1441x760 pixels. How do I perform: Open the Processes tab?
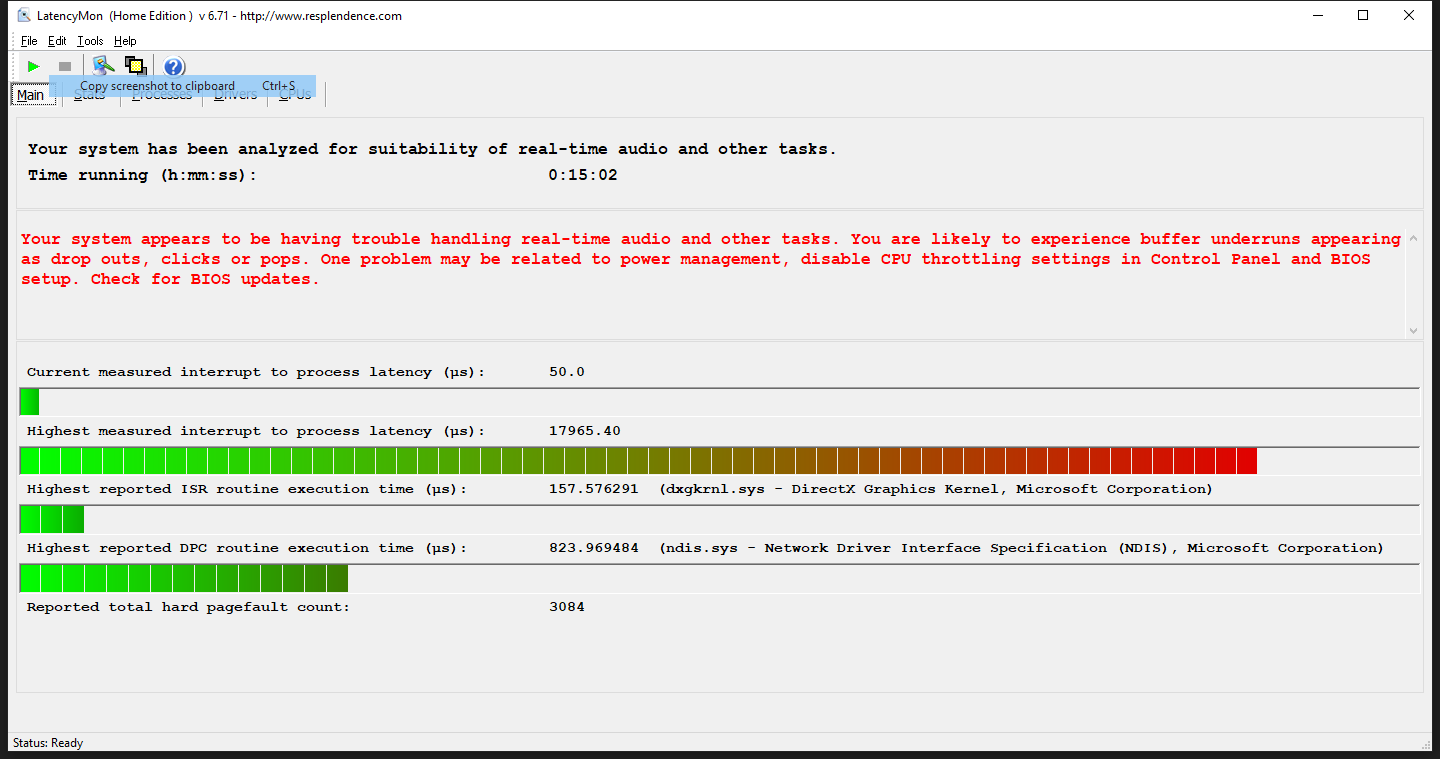[x=161, y=94]
